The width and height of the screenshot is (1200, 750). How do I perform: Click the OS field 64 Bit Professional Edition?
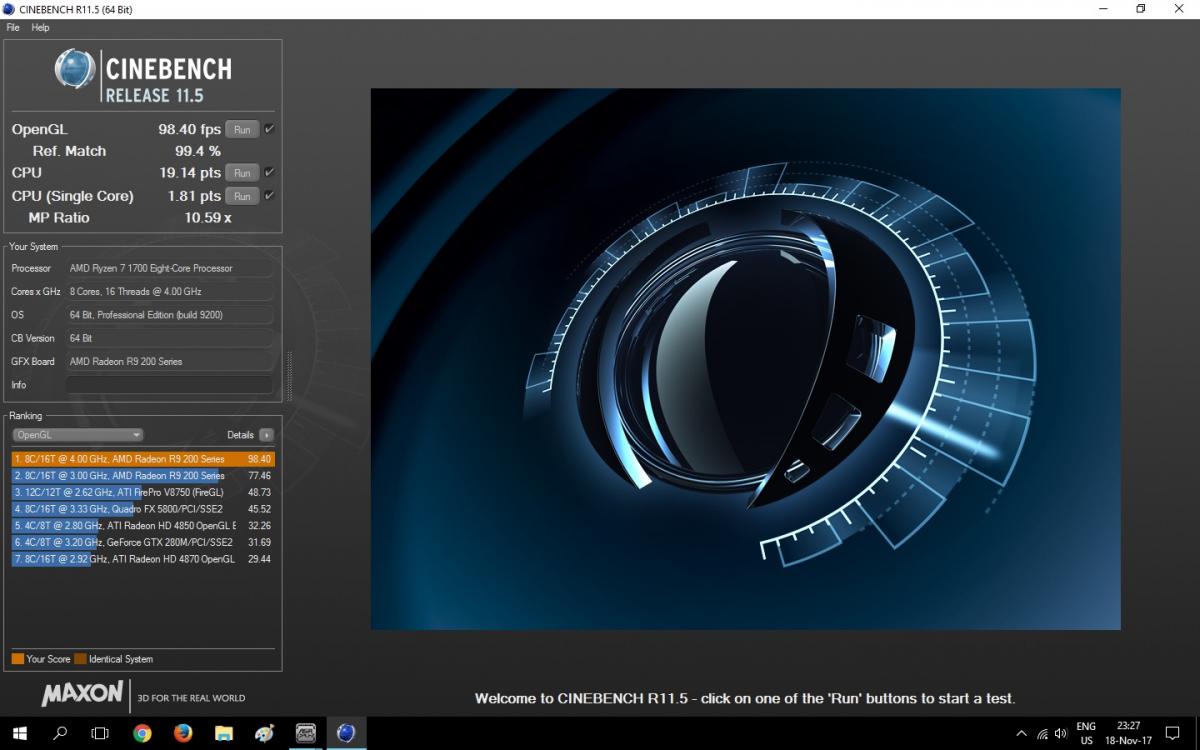pos(169,315)
